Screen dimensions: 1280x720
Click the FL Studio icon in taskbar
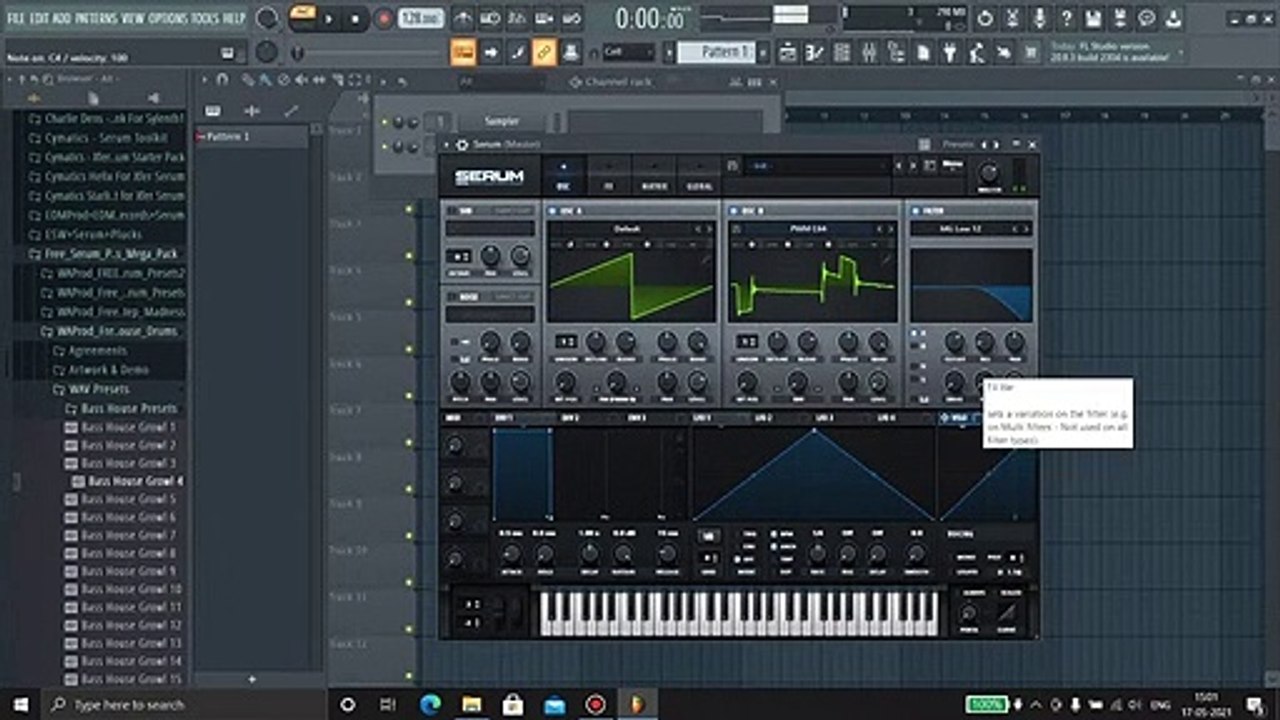(637, 704)
